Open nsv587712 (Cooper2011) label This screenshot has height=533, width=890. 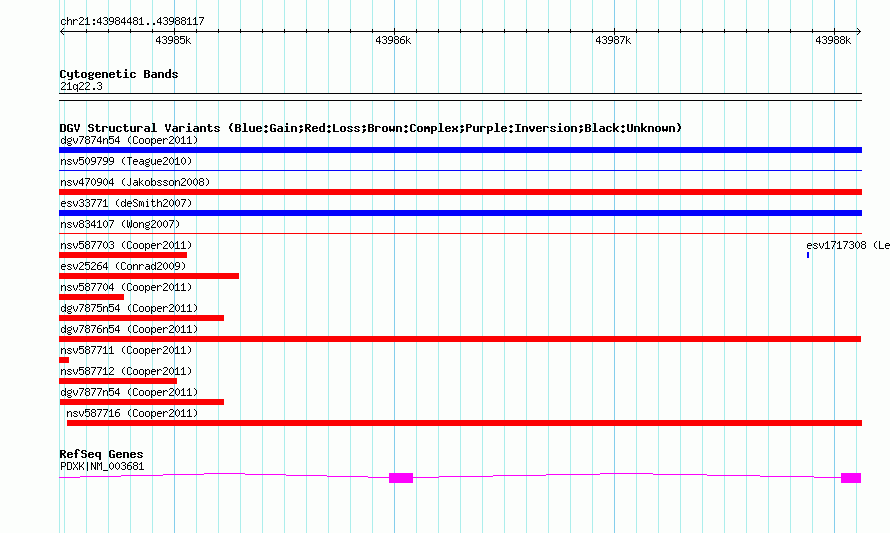click(126, 371)
